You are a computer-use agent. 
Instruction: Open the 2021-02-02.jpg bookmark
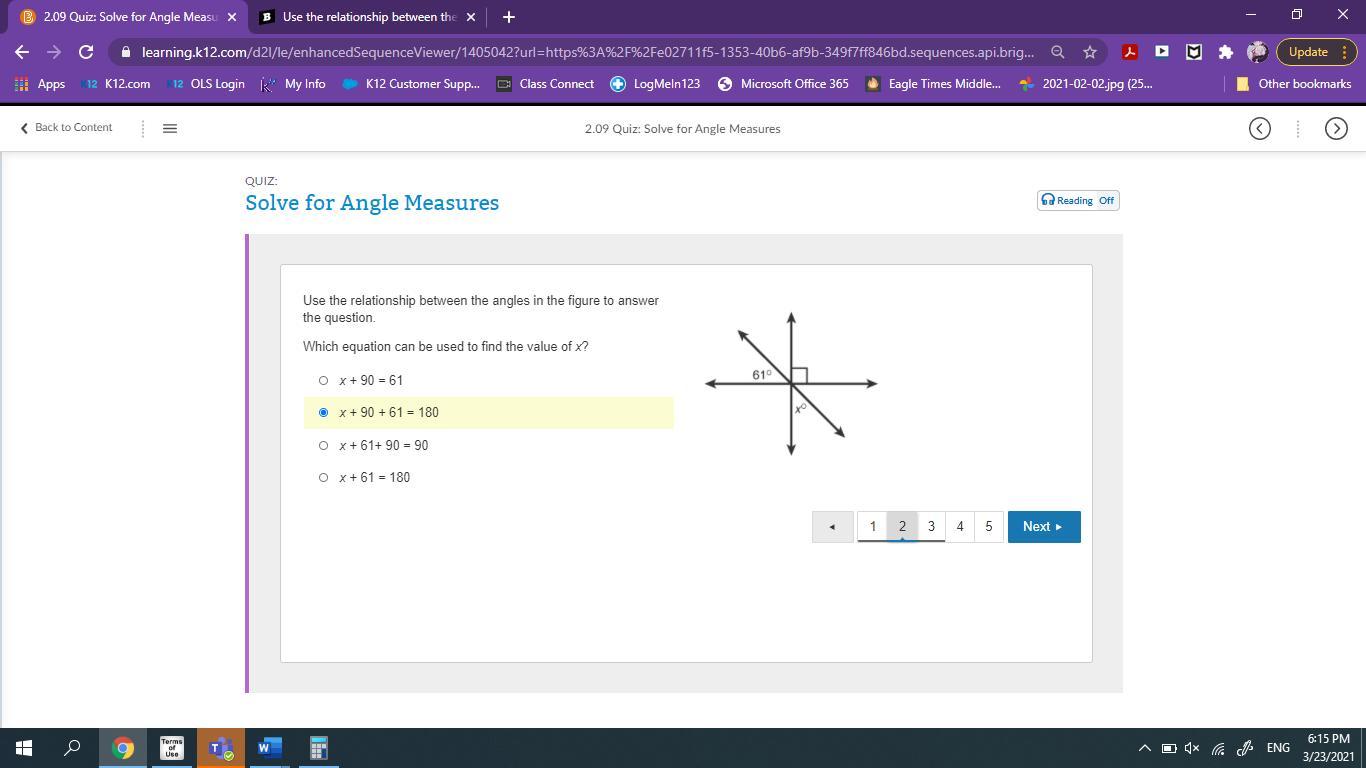(x=1085, y=84)
